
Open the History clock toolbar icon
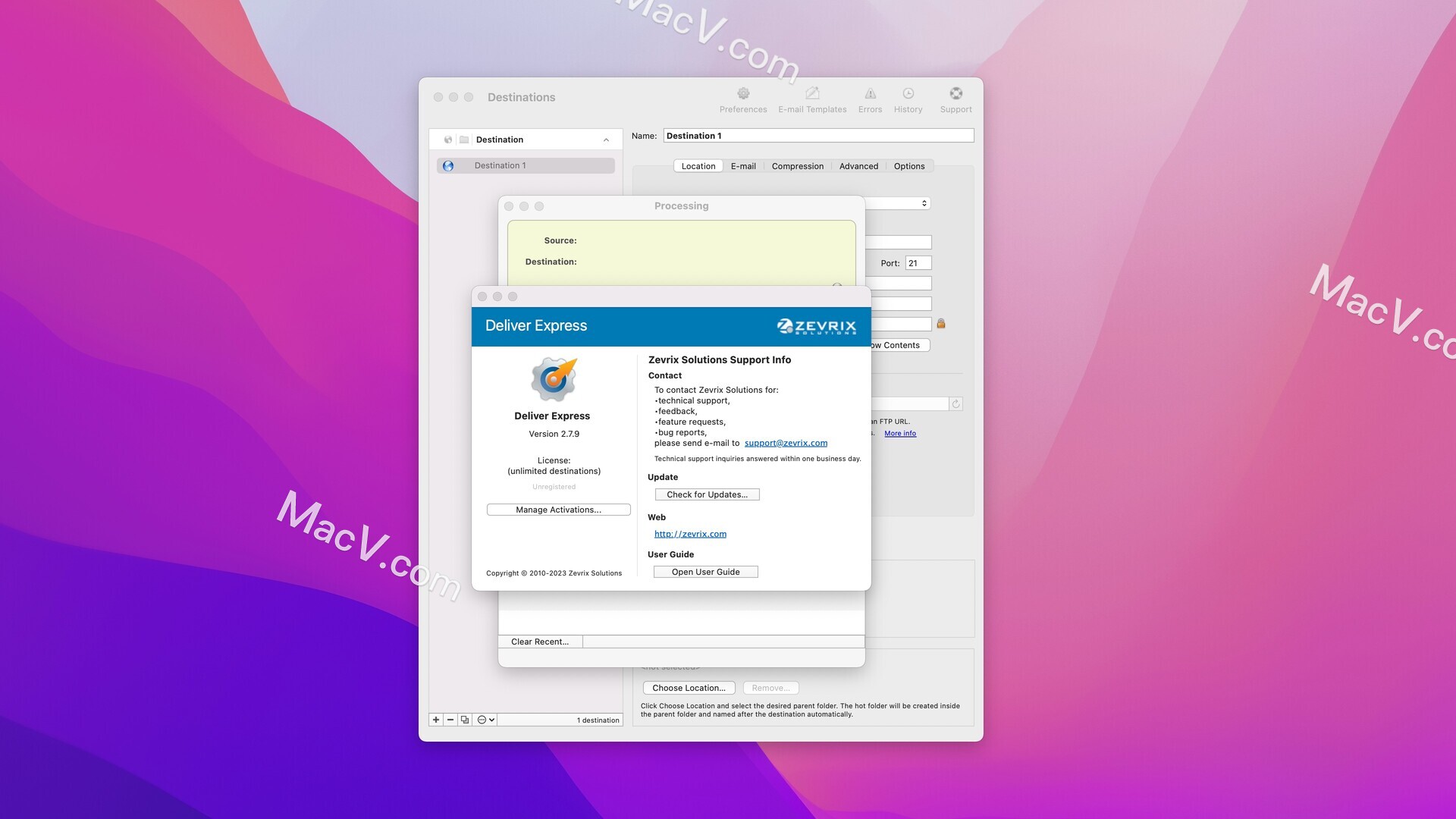[908, 99]
